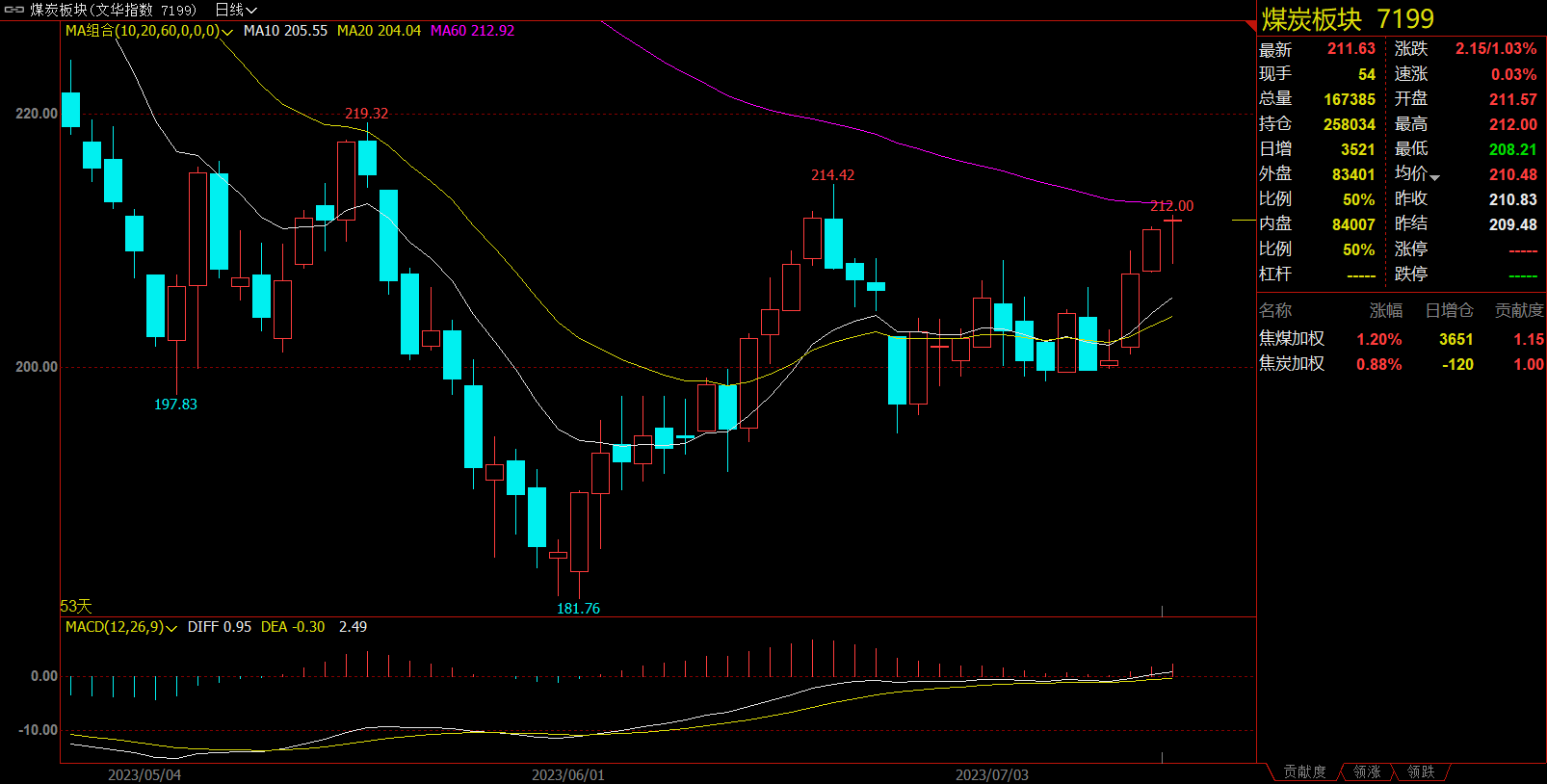Click 焦煤加权 涨幅 value 1.20%
Screen dimensions: 1547x784
tap(1379, 339)
